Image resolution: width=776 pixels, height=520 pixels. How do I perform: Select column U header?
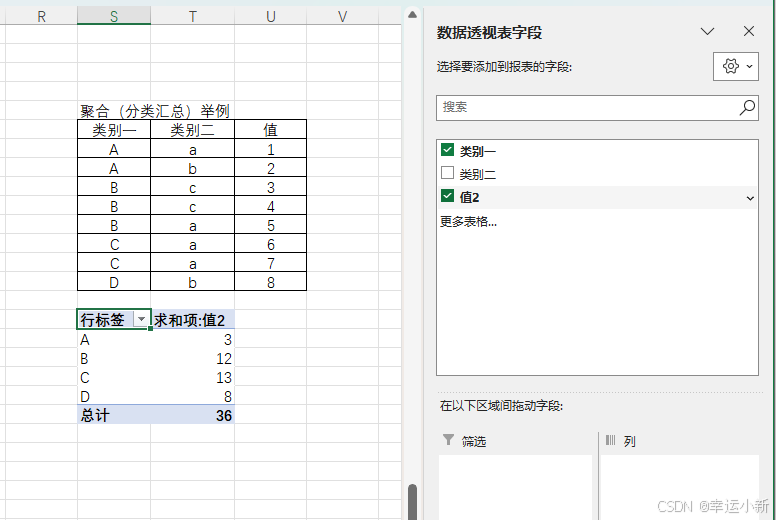(270, 16)
